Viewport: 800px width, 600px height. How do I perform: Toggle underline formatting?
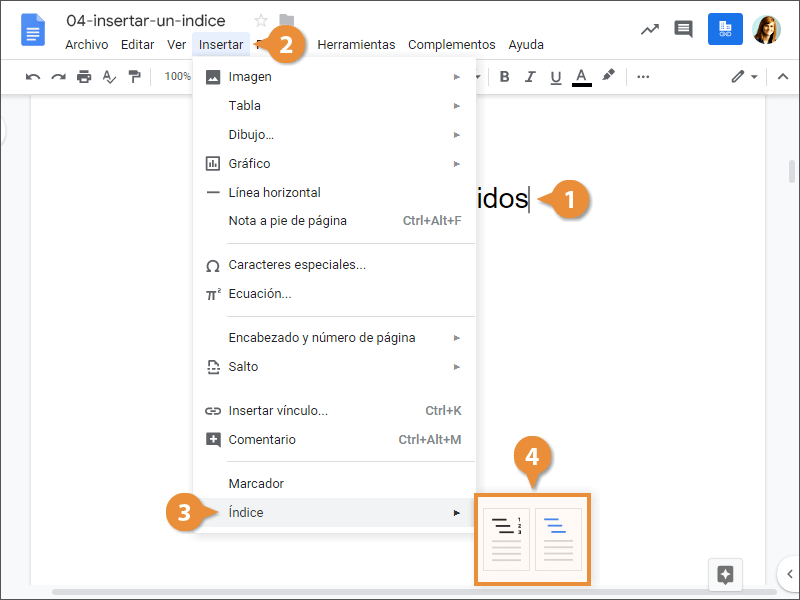pyautogui.click(x=556, y=77)
